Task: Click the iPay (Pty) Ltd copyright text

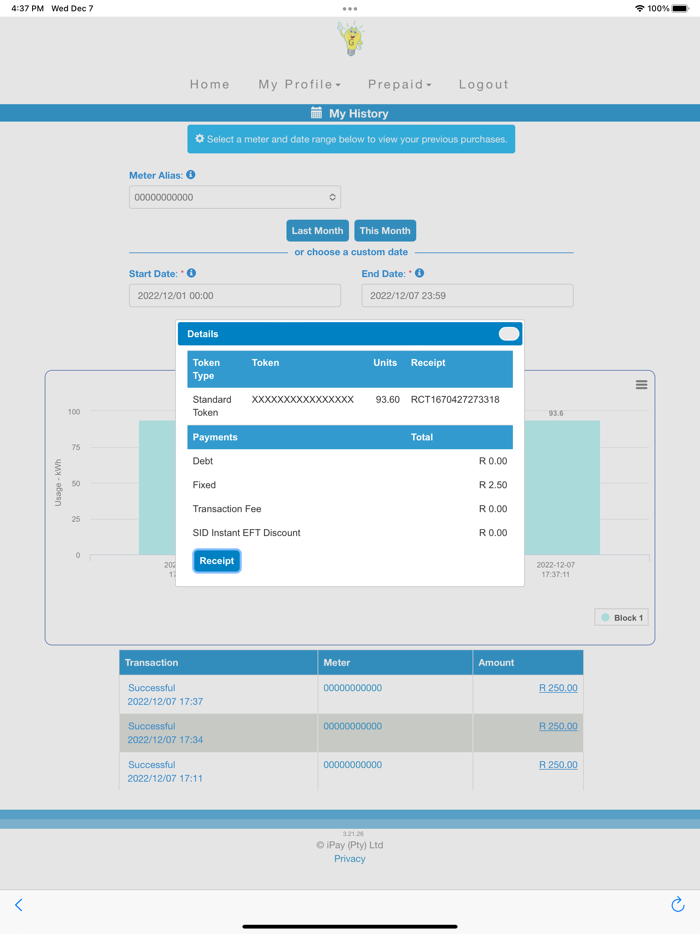Action: click(350, 845)
